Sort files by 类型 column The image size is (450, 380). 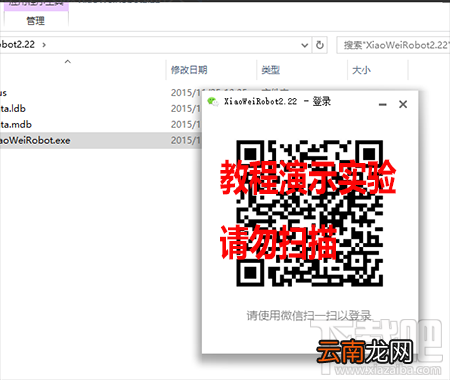pos(270,70)
